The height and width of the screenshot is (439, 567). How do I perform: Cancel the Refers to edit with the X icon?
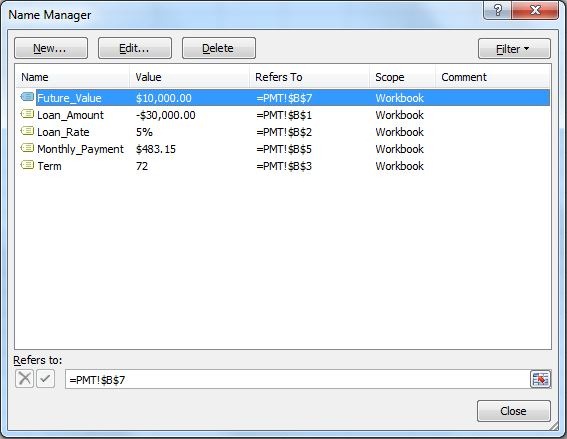point(25,379)
